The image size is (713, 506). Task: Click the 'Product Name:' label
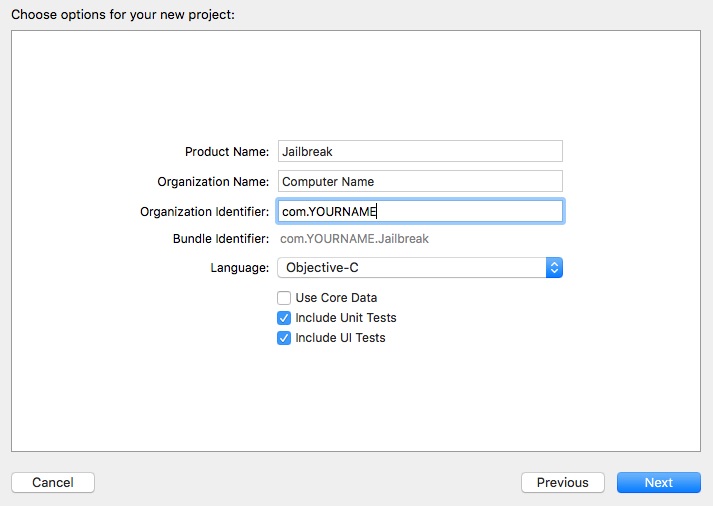pyautogui.click(x=227, y=151)
